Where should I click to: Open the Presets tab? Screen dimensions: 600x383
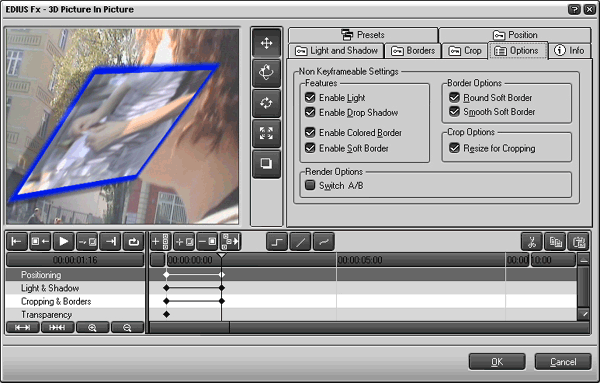click(x=363, y=35)
